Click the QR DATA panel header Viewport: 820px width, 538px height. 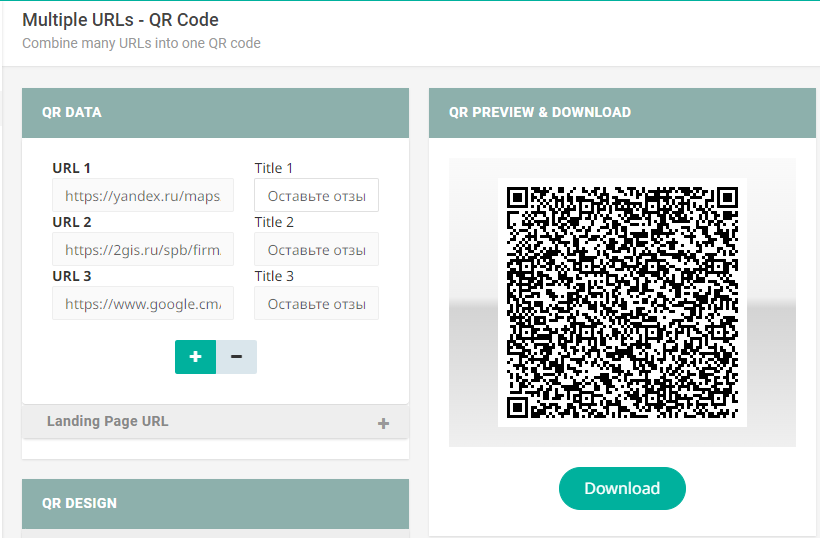coord(215,113)
